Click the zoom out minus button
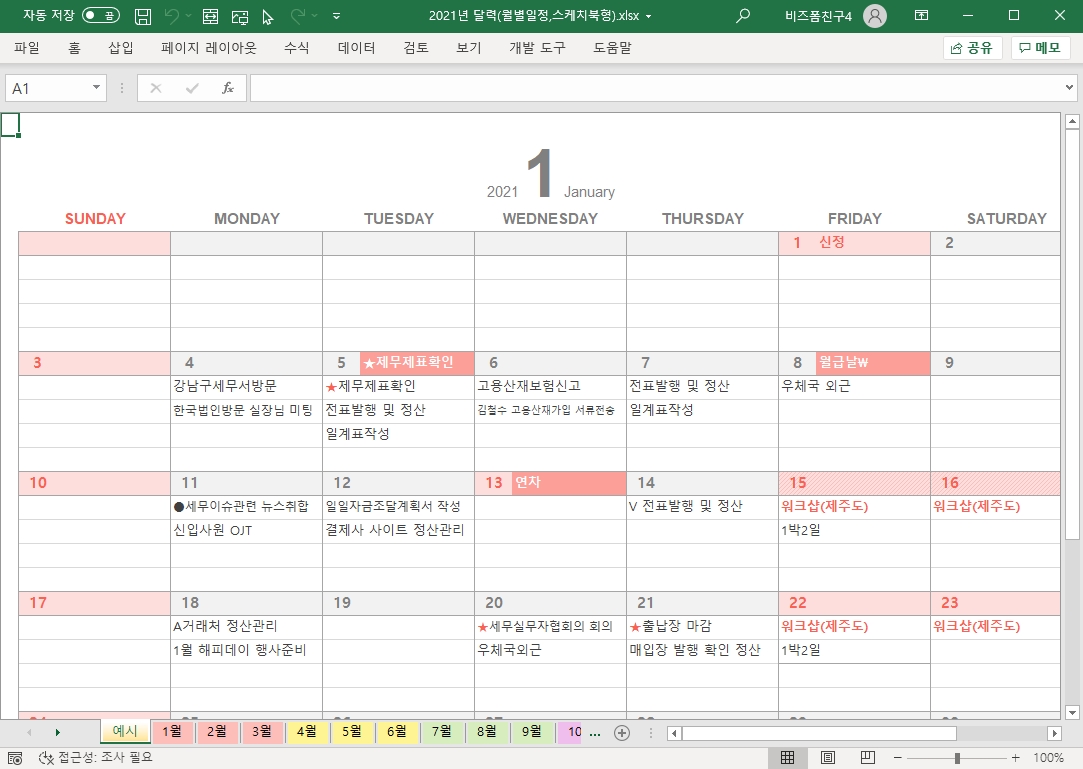This screenshot has height=769, width=1083. pos(897,758)
